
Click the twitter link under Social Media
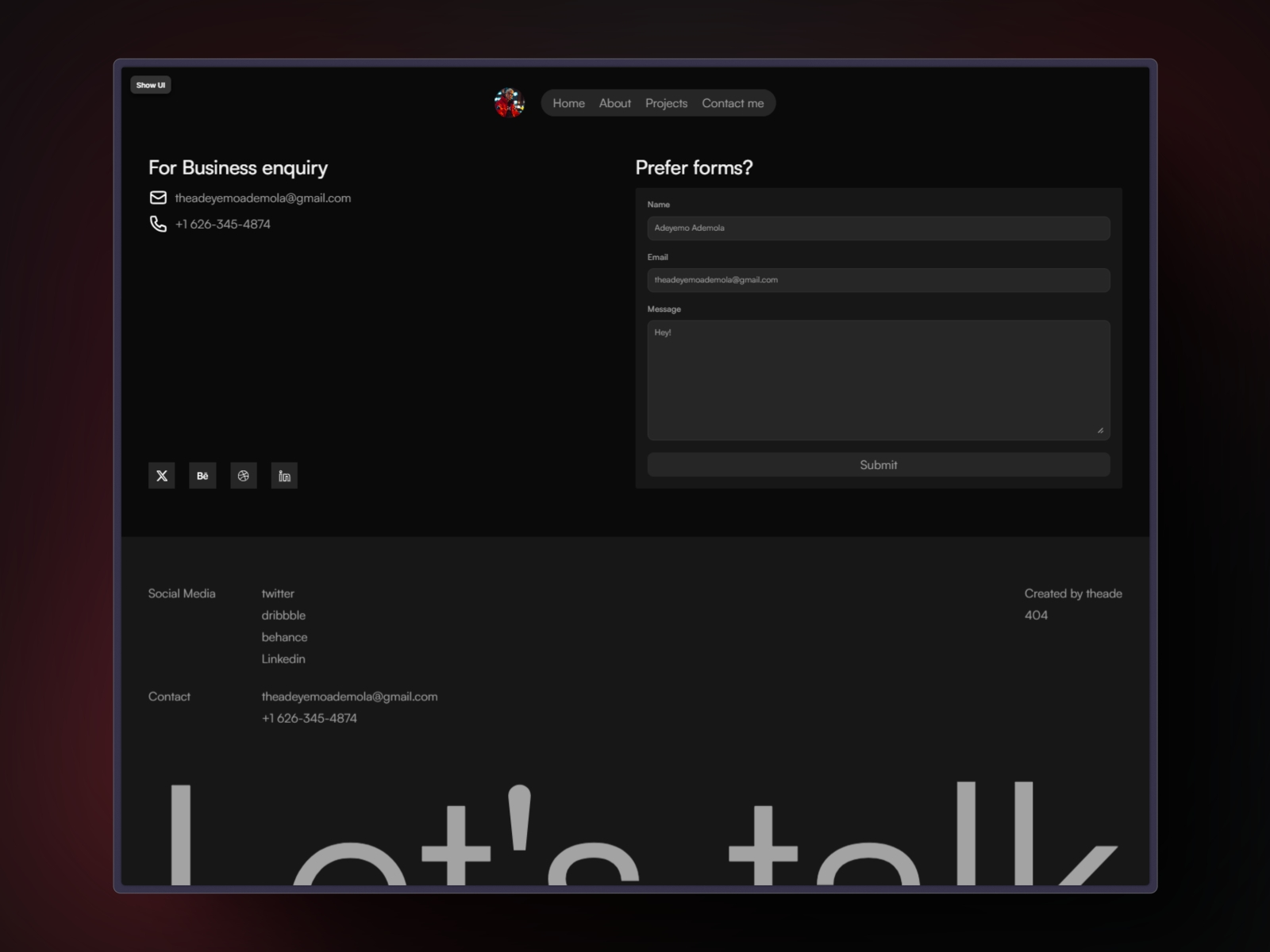click(x=278, y=593)
